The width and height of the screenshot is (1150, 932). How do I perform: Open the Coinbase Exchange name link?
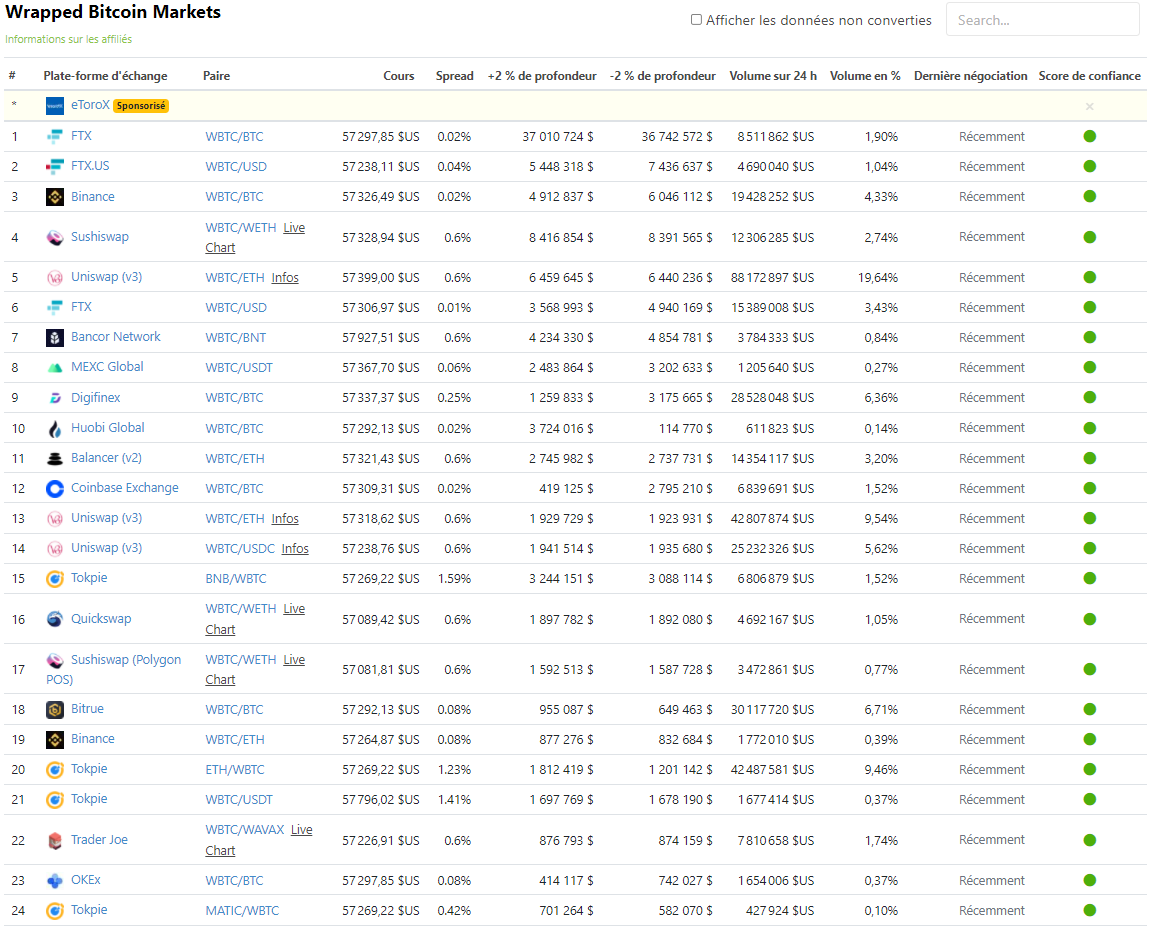125,488
